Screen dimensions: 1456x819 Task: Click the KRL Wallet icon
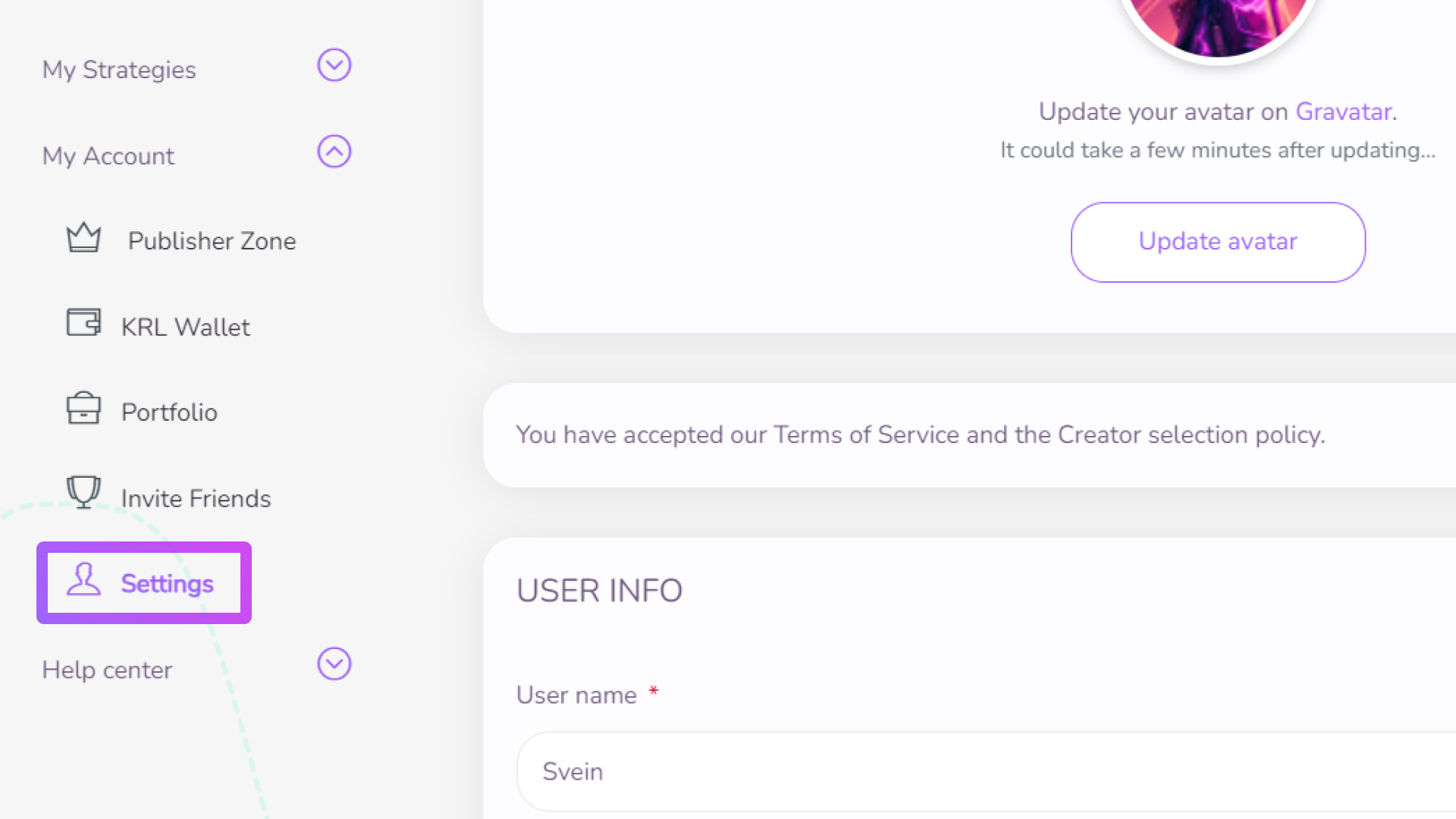click(83, 322)
